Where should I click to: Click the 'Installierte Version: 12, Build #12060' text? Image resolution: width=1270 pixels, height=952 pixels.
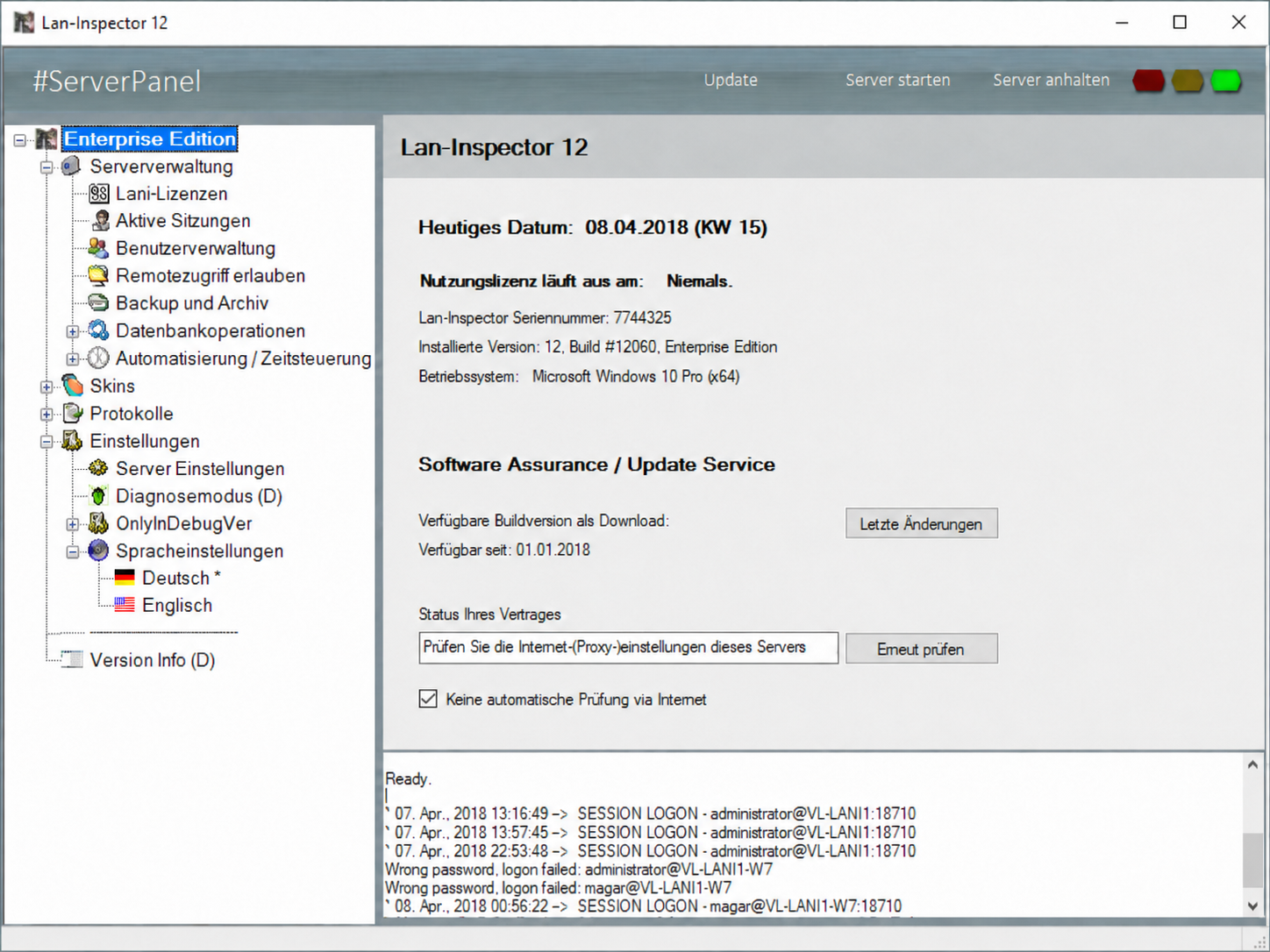[537, 346]
